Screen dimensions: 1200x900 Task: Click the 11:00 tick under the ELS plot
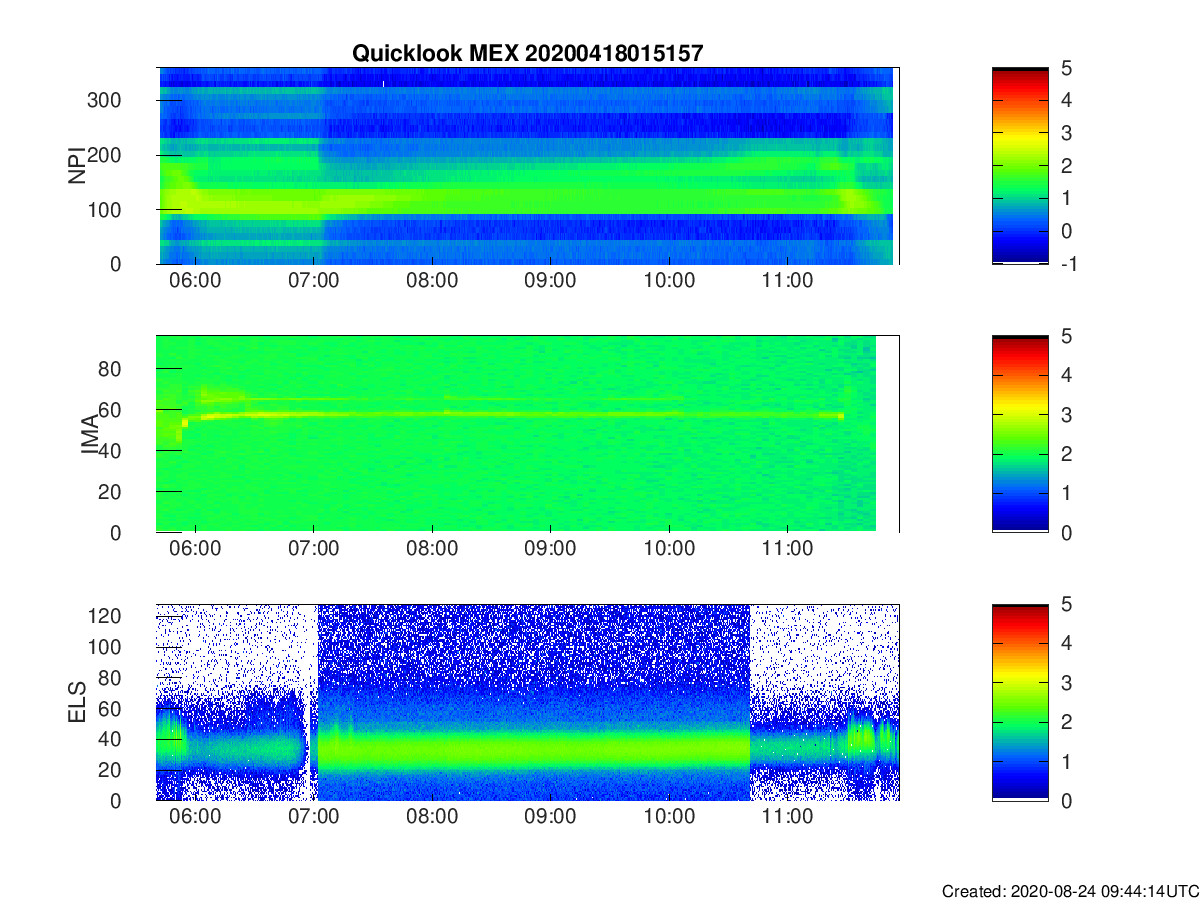(x=787, y=818)
